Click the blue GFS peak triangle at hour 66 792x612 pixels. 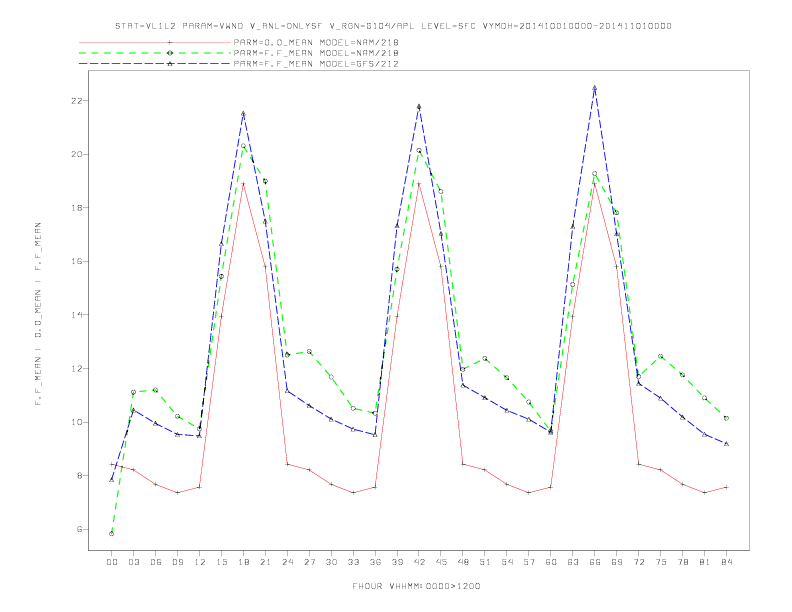tap(595, 88)
